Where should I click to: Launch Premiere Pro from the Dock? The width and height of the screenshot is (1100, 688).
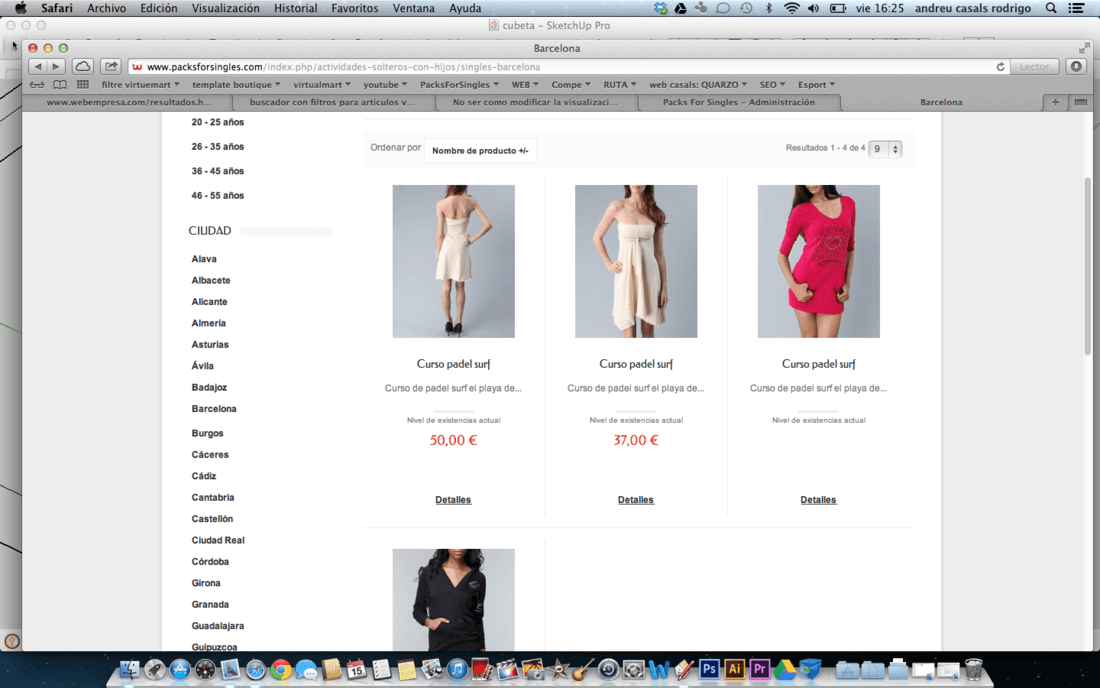tap(760, 669)
